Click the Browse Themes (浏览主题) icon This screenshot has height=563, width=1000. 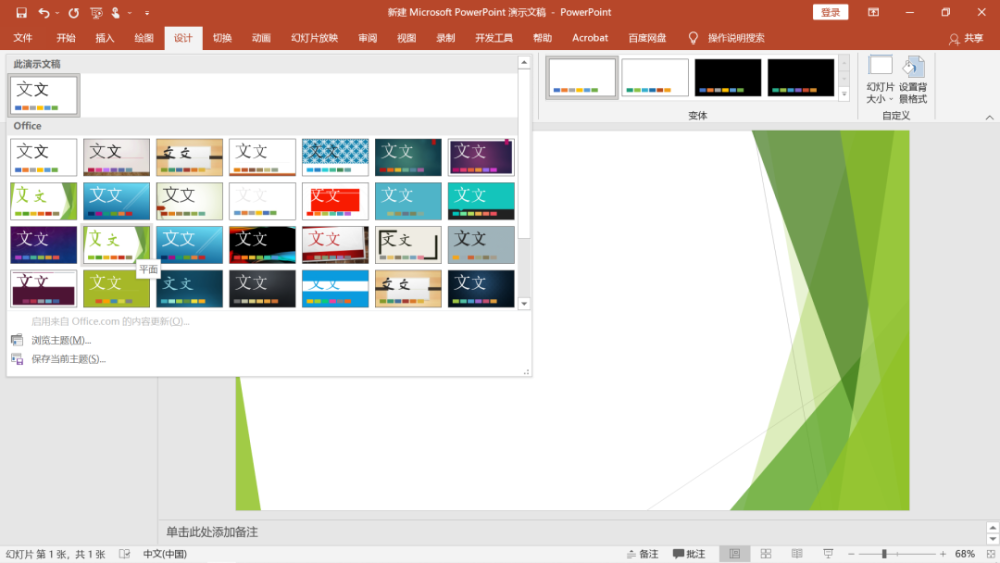pyautogui.click(x=17, y=340)
